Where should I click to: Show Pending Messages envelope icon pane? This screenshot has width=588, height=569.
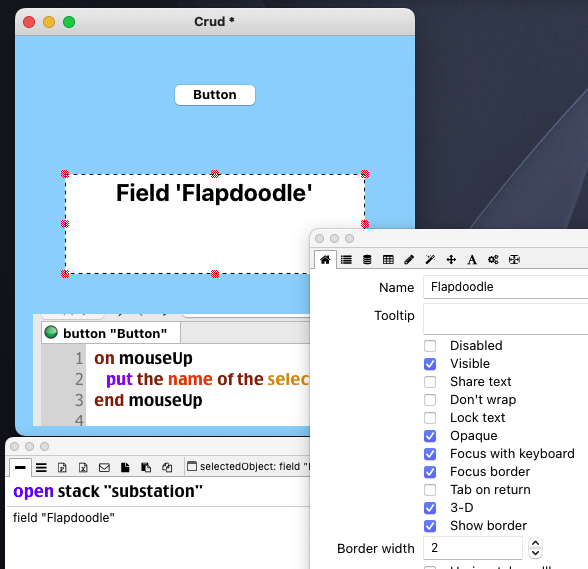click(104, 467)
